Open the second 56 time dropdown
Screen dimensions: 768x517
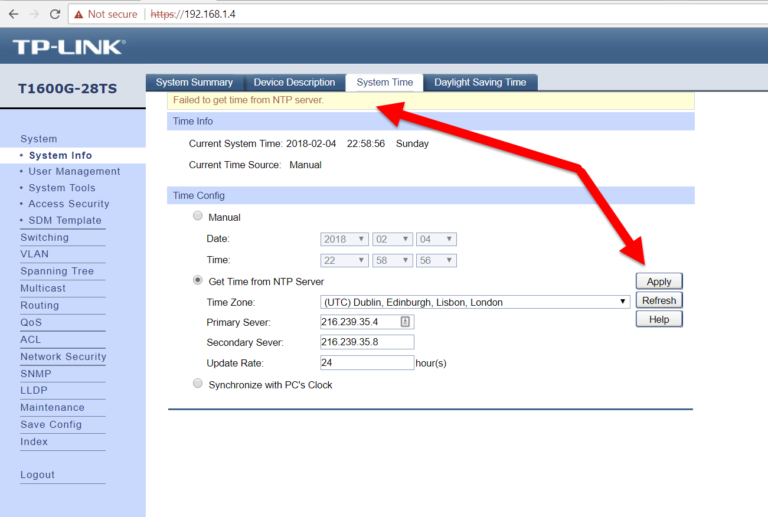[x=436, y=260]
